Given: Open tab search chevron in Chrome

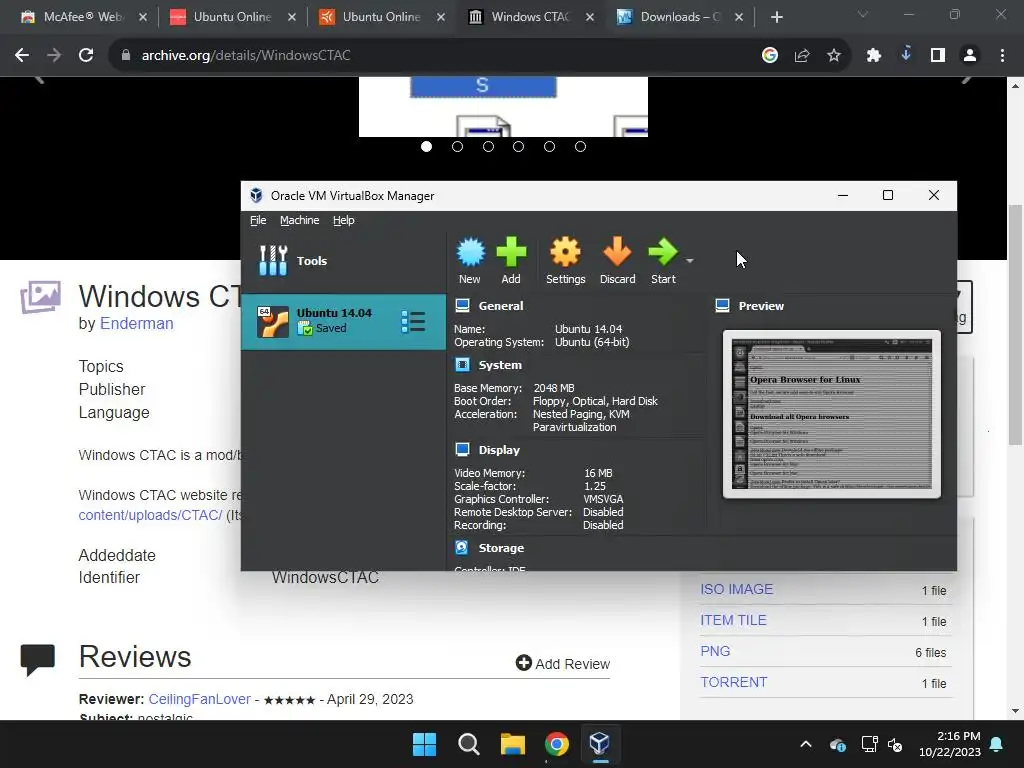Looking at the screenshot, I should point(863,14).
